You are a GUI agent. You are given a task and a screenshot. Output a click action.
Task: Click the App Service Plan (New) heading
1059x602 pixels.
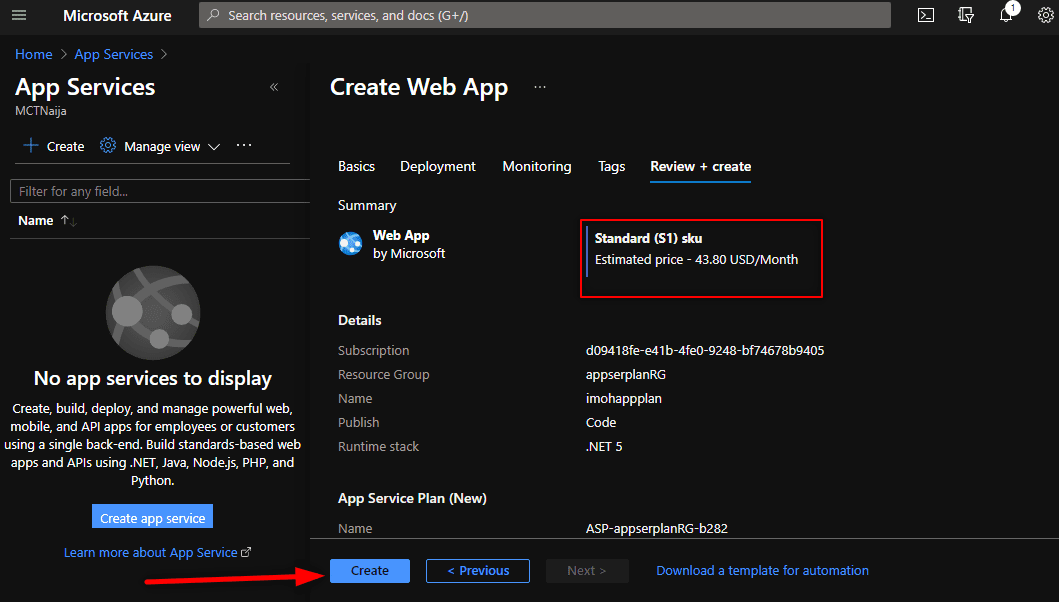[412, 498]
